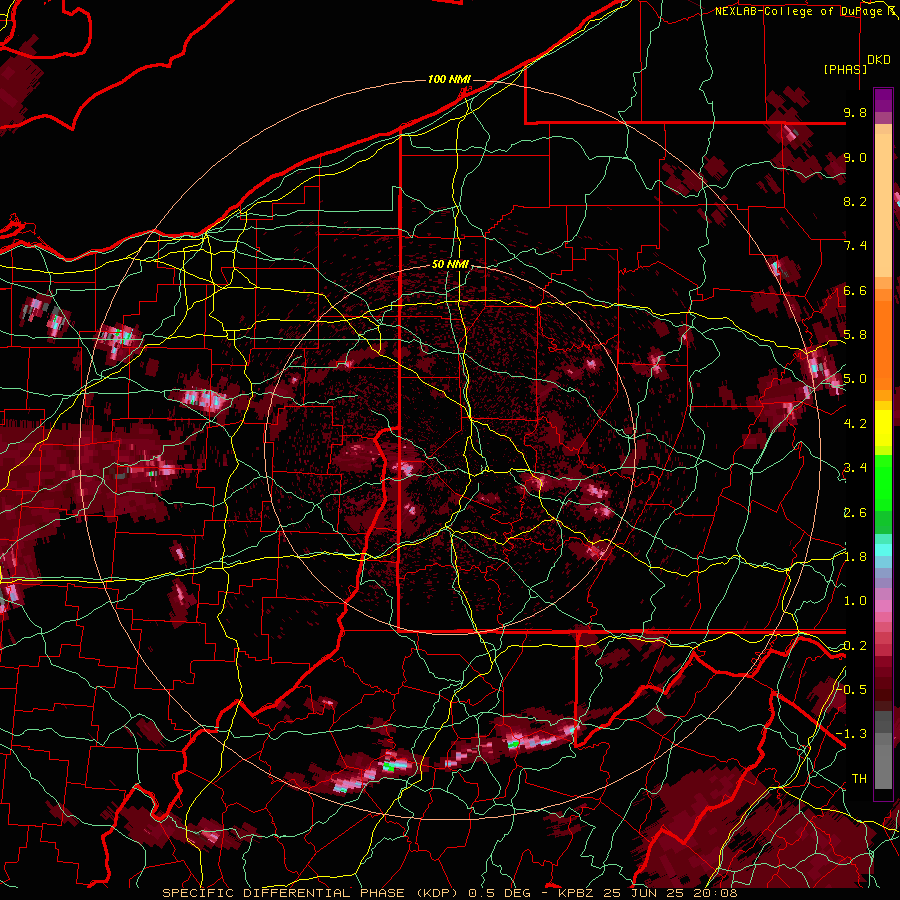Screen dimensions: 900x900
Task: Click the 1.8 value on the color scale
Action: point(855,557)
